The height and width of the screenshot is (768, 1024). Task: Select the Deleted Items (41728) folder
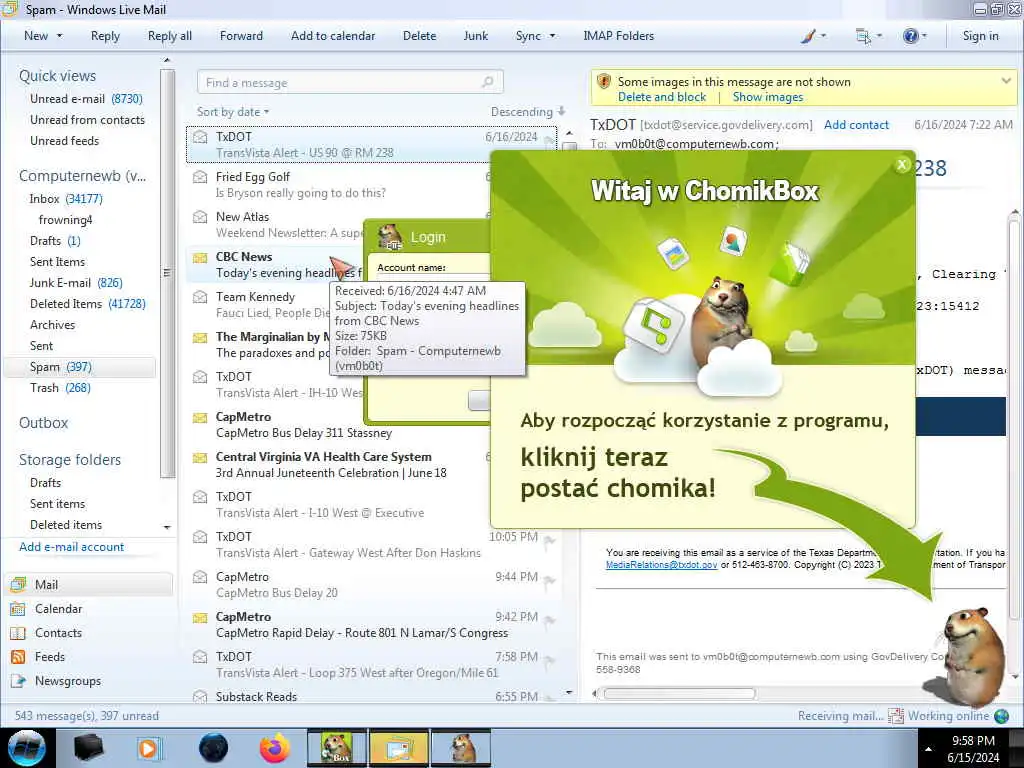click(x=88, y=304)
